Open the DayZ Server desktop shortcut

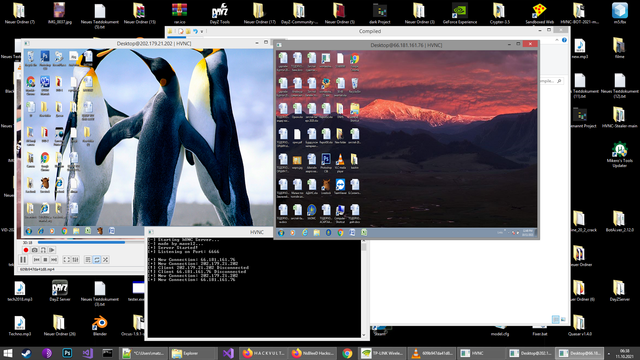tap(60, 291)
